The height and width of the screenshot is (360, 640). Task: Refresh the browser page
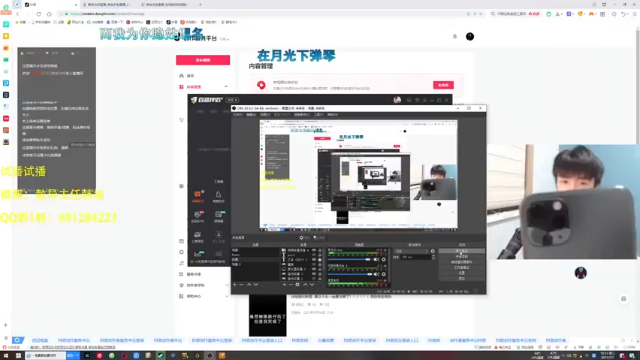click(38, 14)
